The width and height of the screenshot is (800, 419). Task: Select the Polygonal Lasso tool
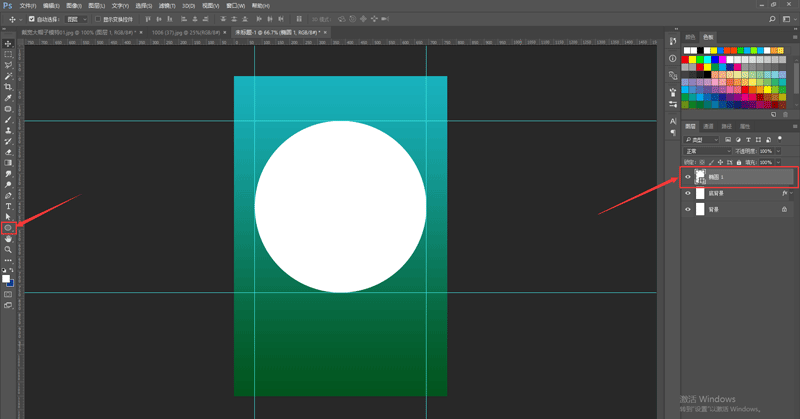8,65
